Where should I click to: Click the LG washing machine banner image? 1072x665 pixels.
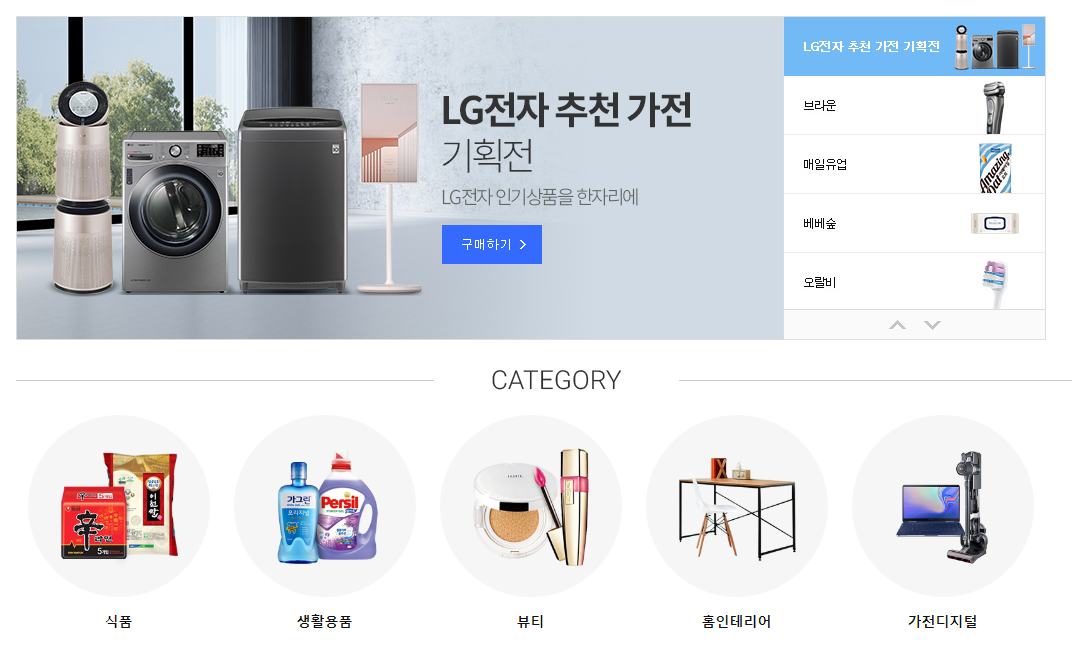click(175, 213)
